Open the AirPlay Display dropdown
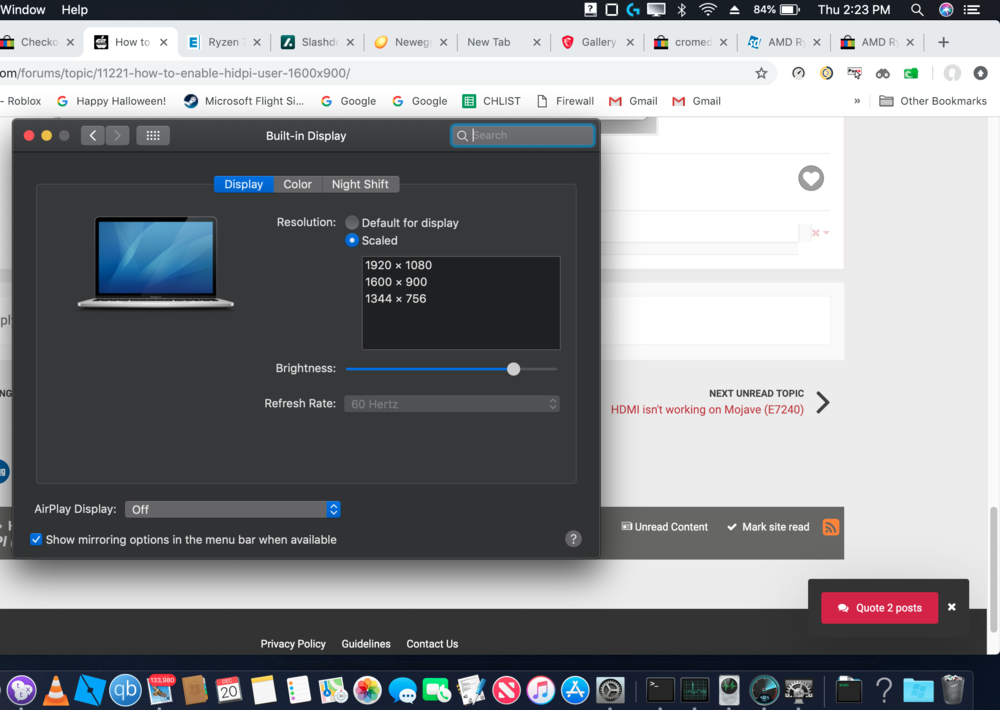The height and width of the screenshot is (710, 1000). click(x=232, y=510)
